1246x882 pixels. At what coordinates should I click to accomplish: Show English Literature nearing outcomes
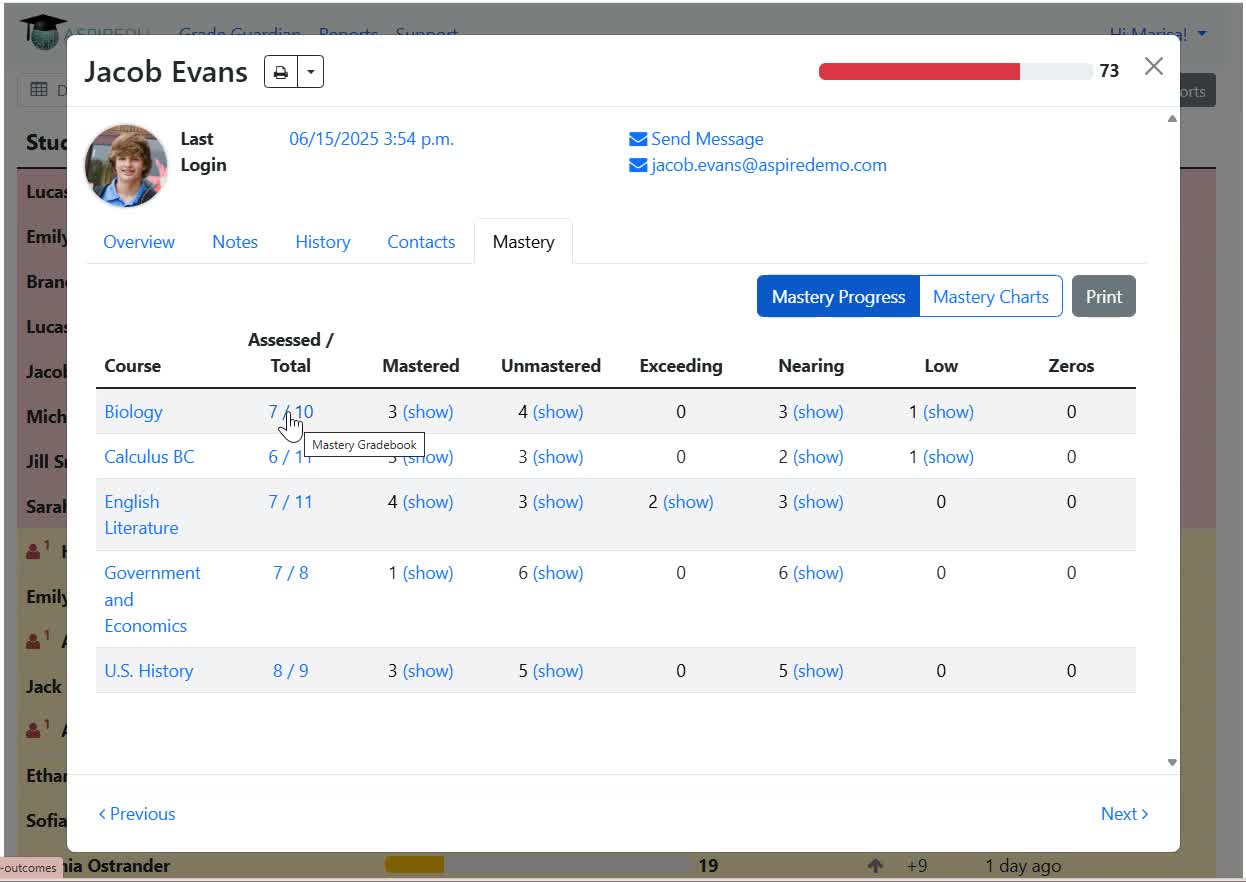[818, 502]
